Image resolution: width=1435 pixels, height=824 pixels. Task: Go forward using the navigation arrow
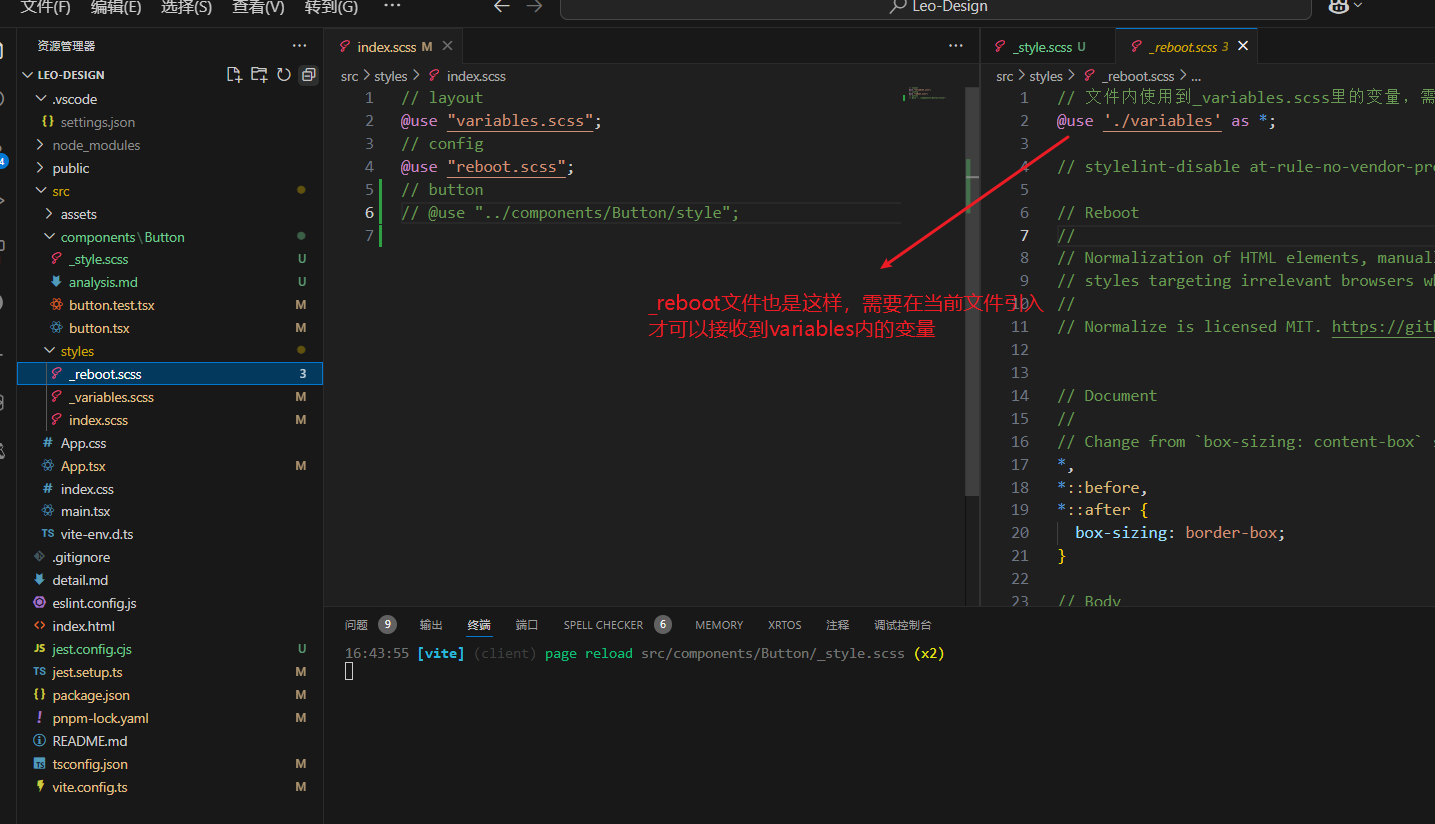pyautogui.click(x=535, y=6)
